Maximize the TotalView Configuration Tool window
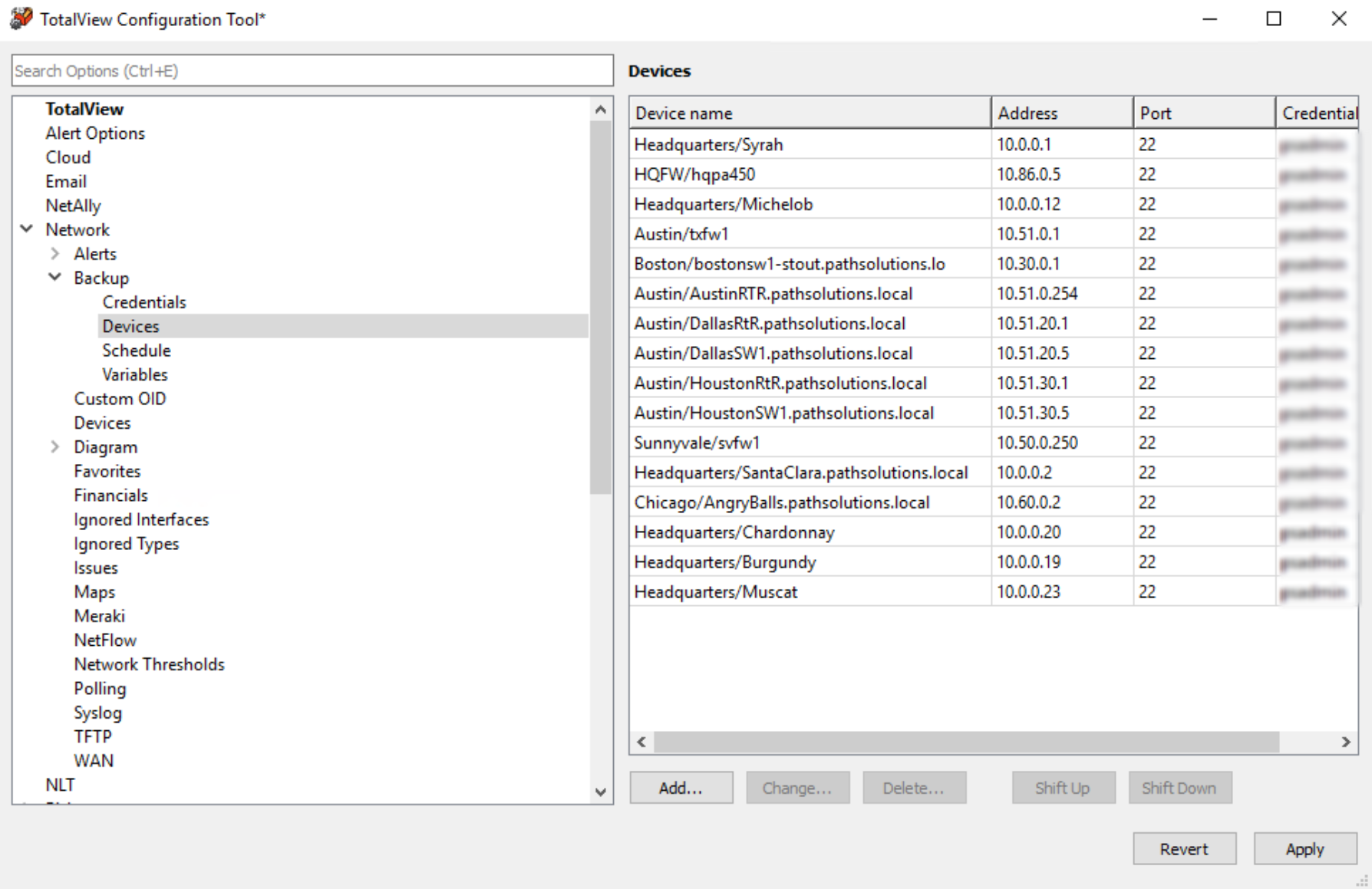 pyautogui.click(x=1274, y=19)
